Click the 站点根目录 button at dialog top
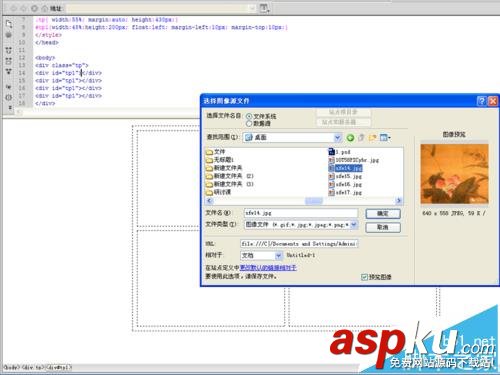This screenshot has width=500, height=375. 343,112
